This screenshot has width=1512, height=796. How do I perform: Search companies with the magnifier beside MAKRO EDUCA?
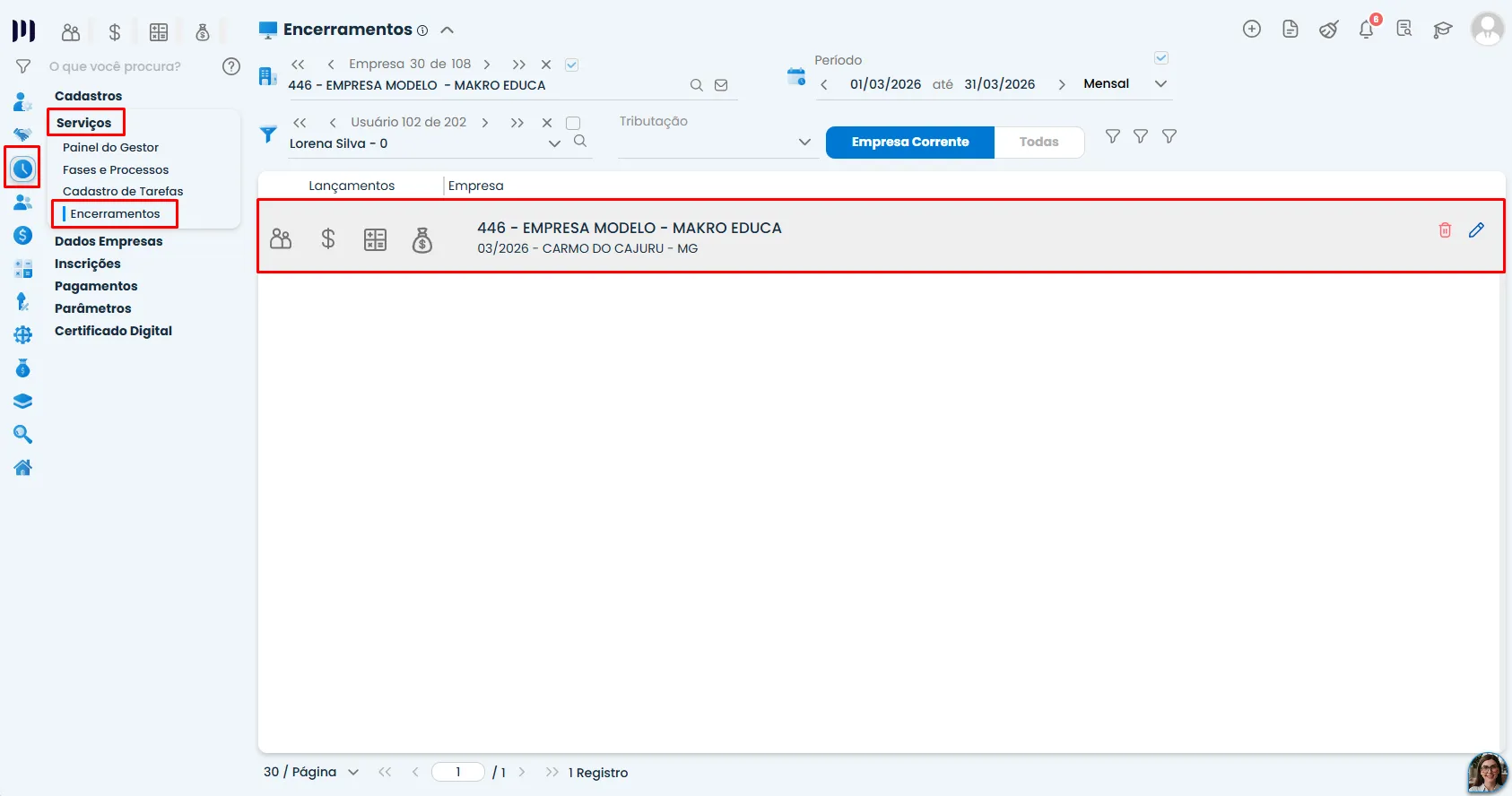[696, 85]
